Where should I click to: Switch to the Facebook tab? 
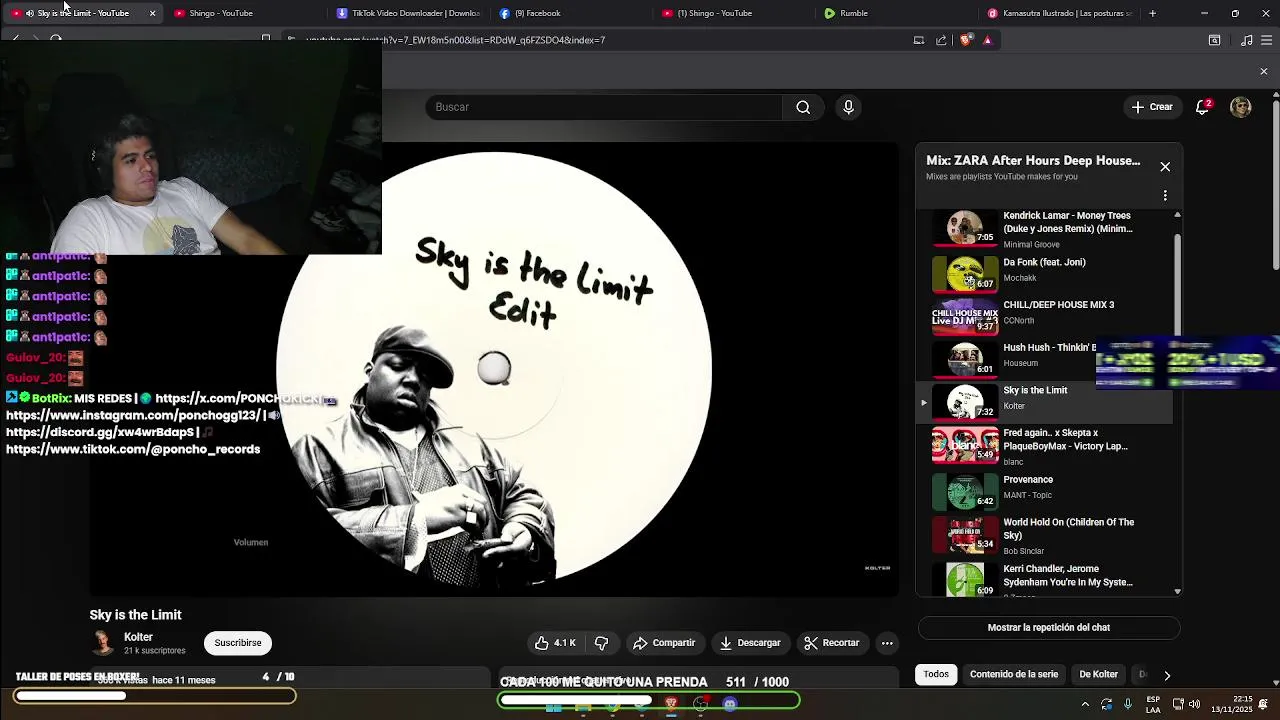click(x=572, y=13)
